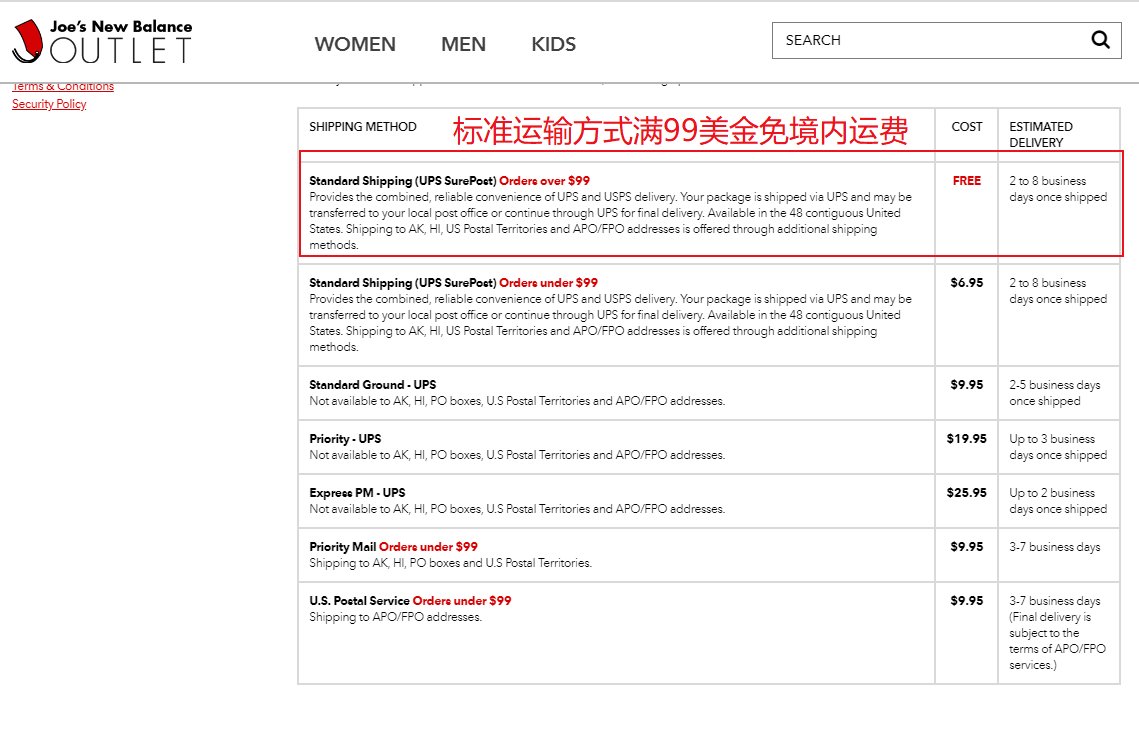Click 'Shipping to APO/FPO addresses.' text
This screenshot has height=729, width=1139.
coord(395,617)
